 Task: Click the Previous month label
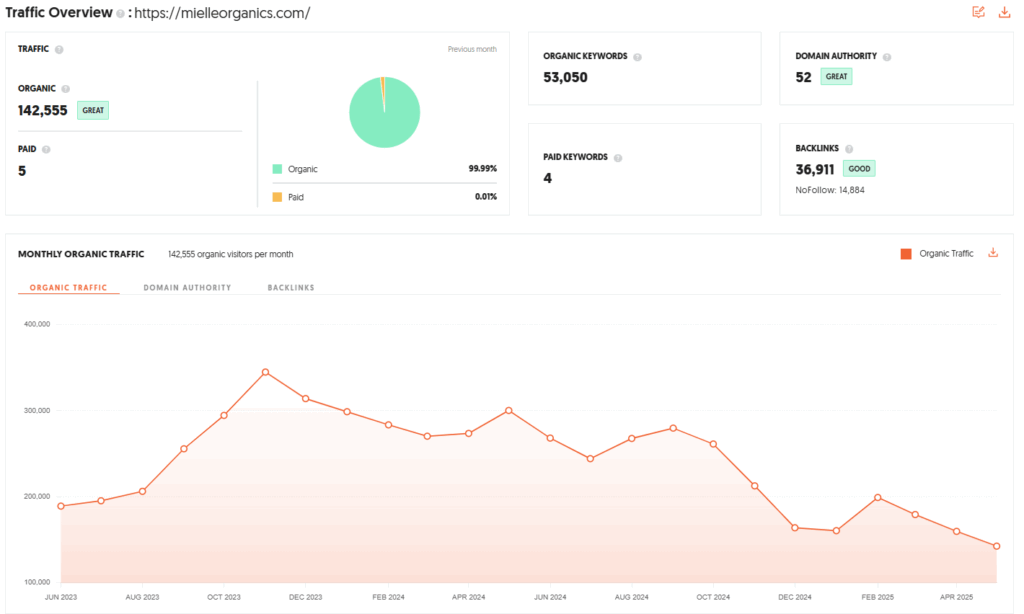(472, 49)
